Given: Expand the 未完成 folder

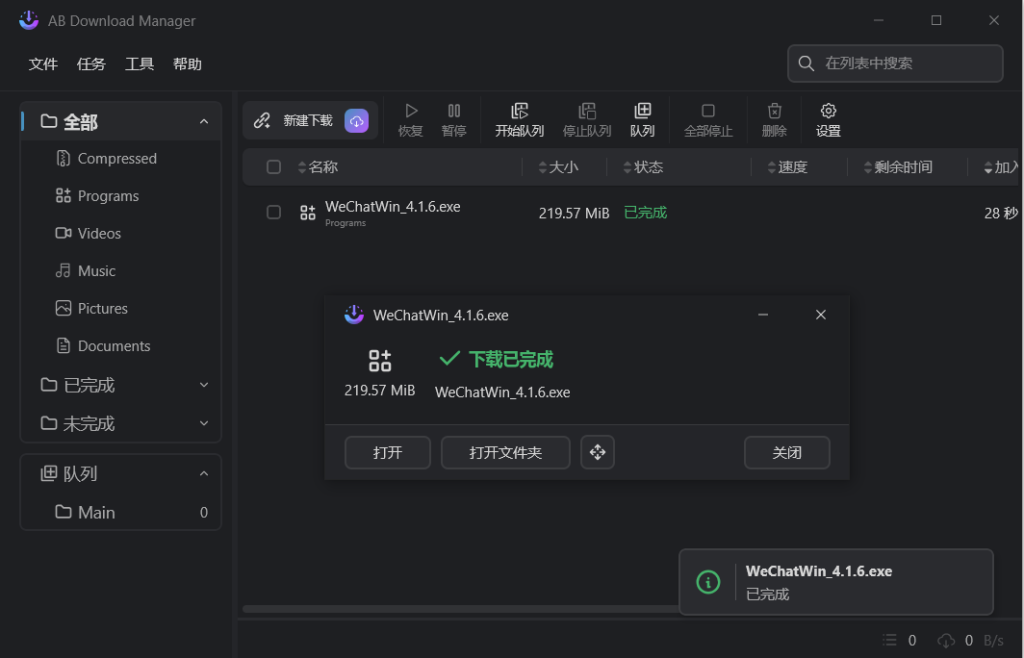Looking at the screenshot, I should pyautogui.click(x=204, y=424).
